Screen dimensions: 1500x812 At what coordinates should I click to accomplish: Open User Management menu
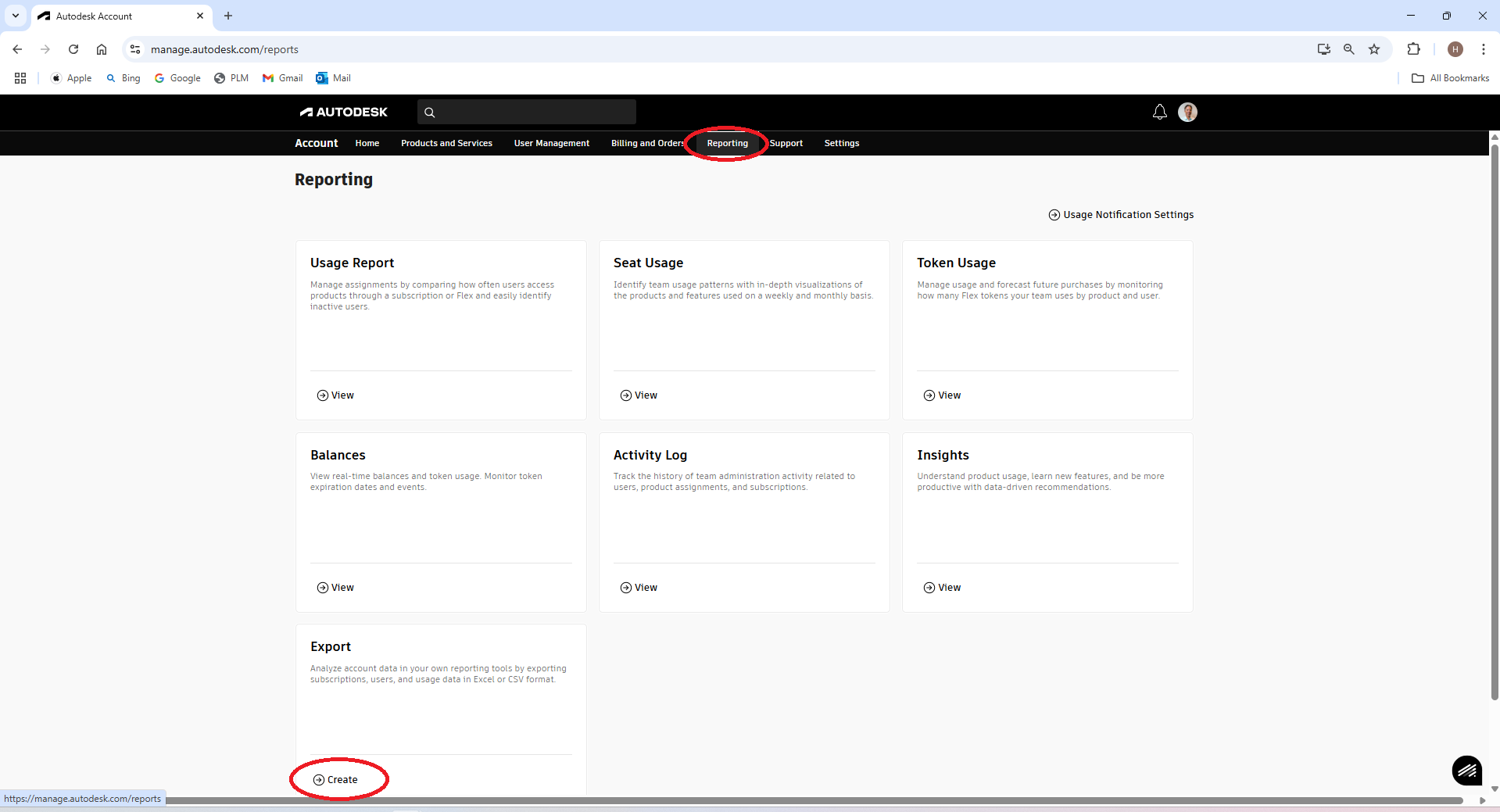(552, 143)
